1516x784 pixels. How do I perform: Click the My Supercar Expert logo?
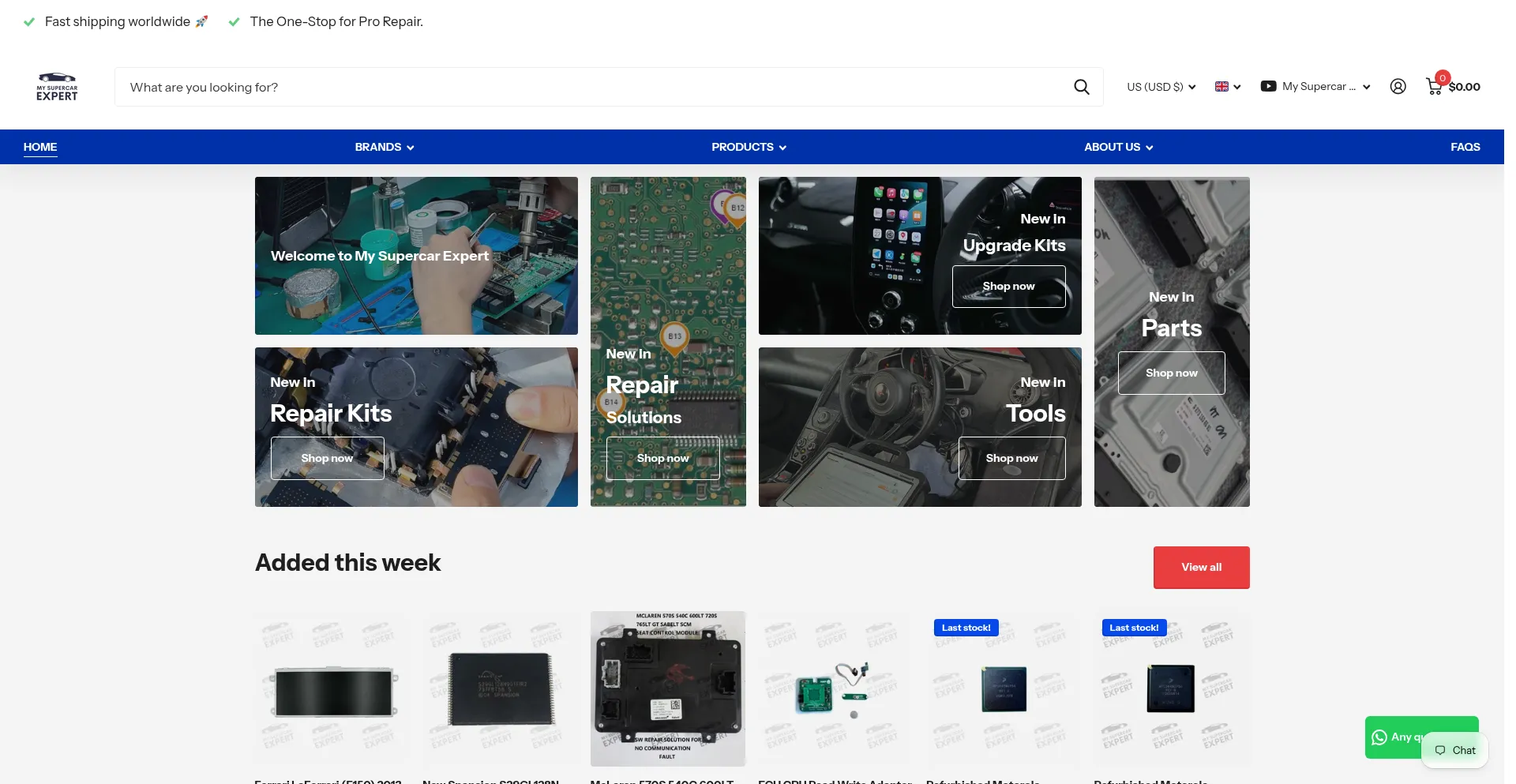tap(57, 87)
